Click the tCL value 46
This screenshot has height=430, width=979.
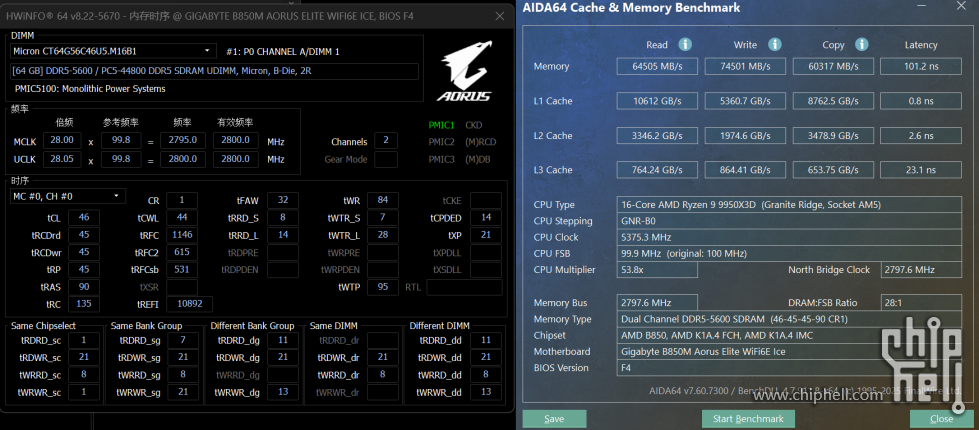(84, 218)
